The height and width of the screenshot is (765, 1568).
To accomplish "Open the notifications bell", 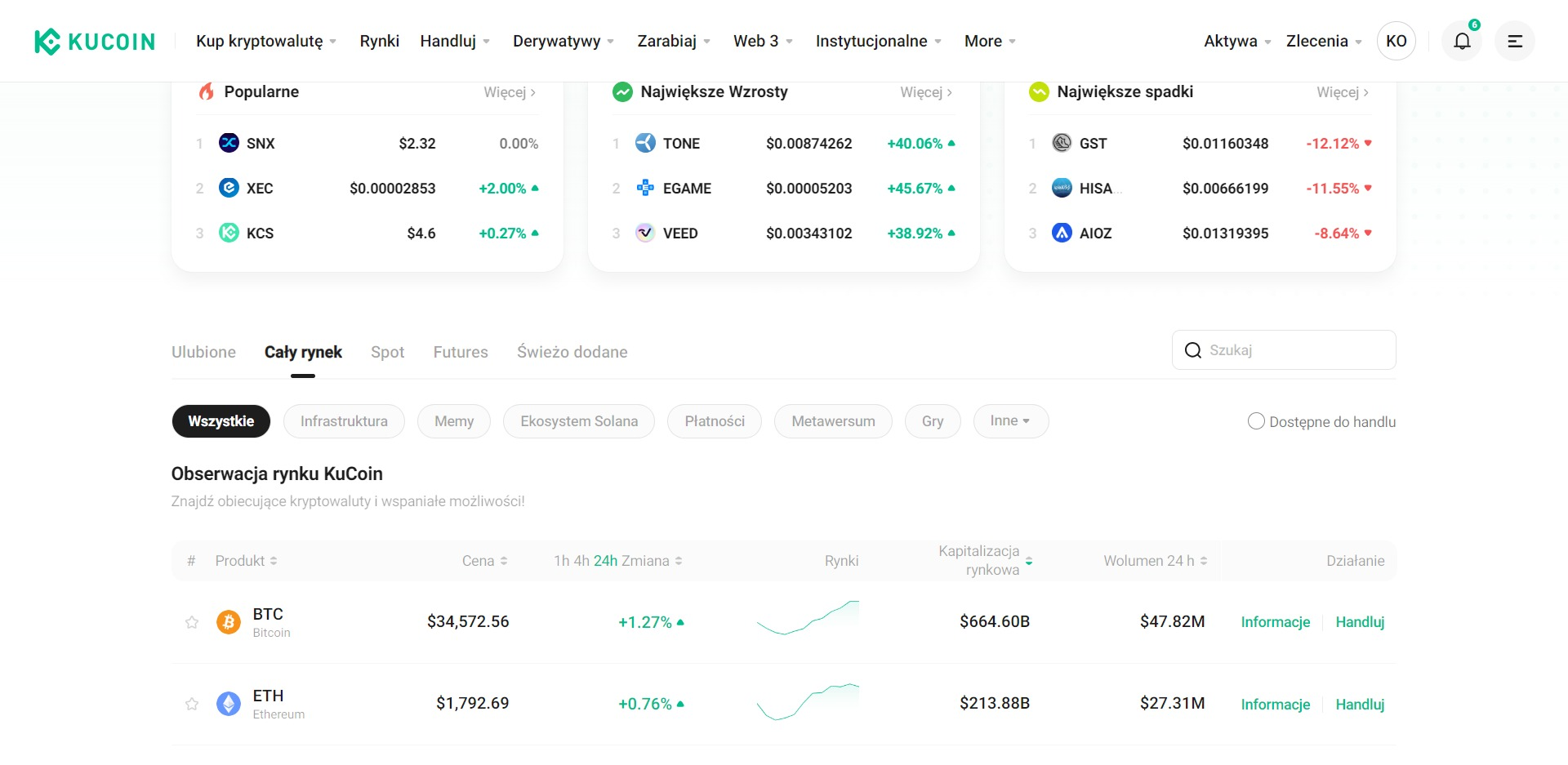I will [x=1462, y=41].
